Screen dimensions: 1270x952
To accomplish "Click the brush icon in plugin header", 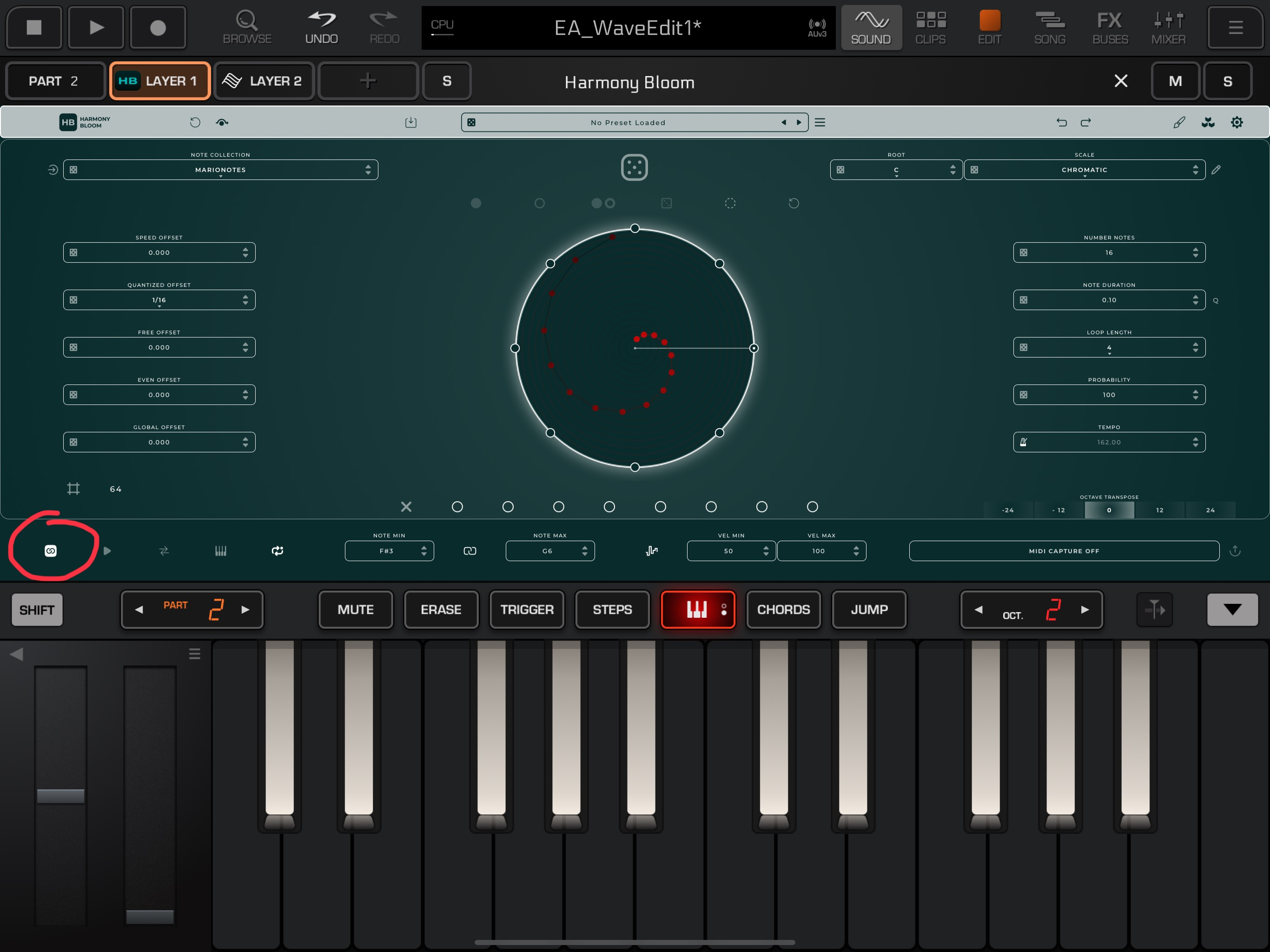I will (1179, 122).
